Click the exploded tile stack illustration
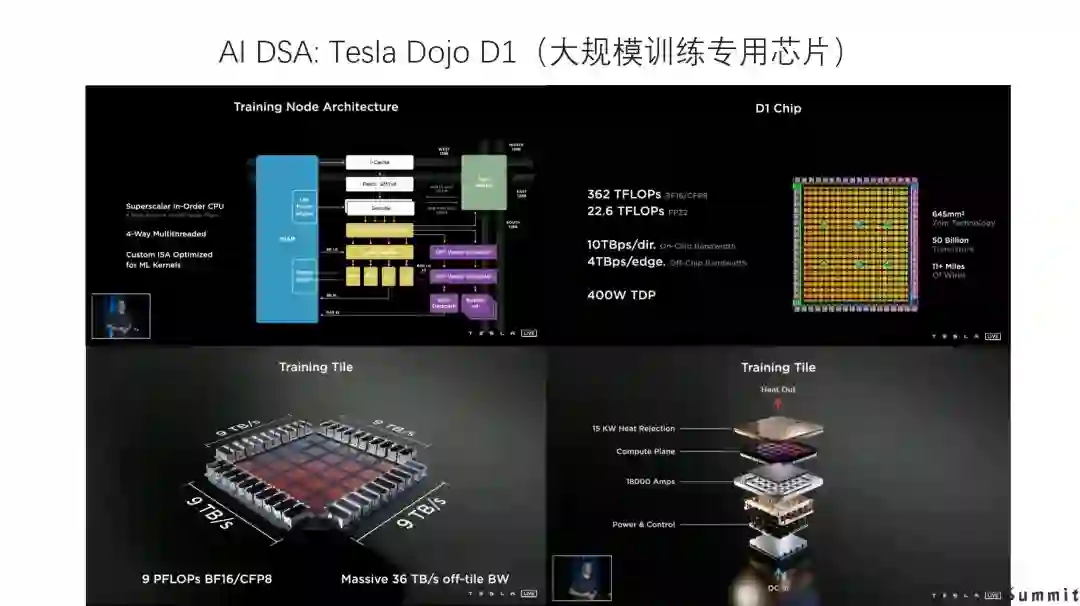Screen dimensions: 1080x606 pos(778,488)
